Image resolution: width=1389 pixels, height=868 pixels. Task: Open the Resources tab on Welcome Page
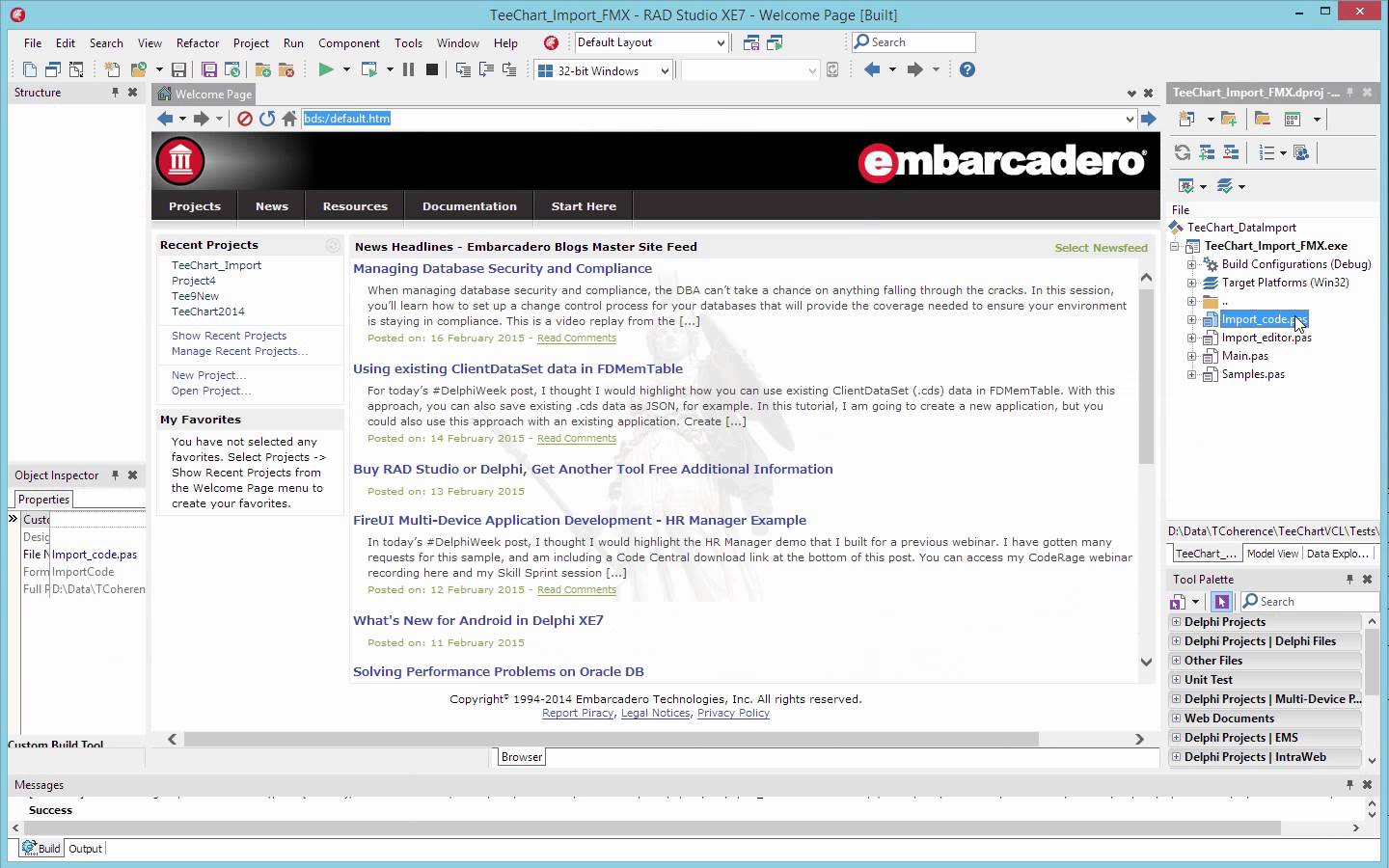(355, 206)
